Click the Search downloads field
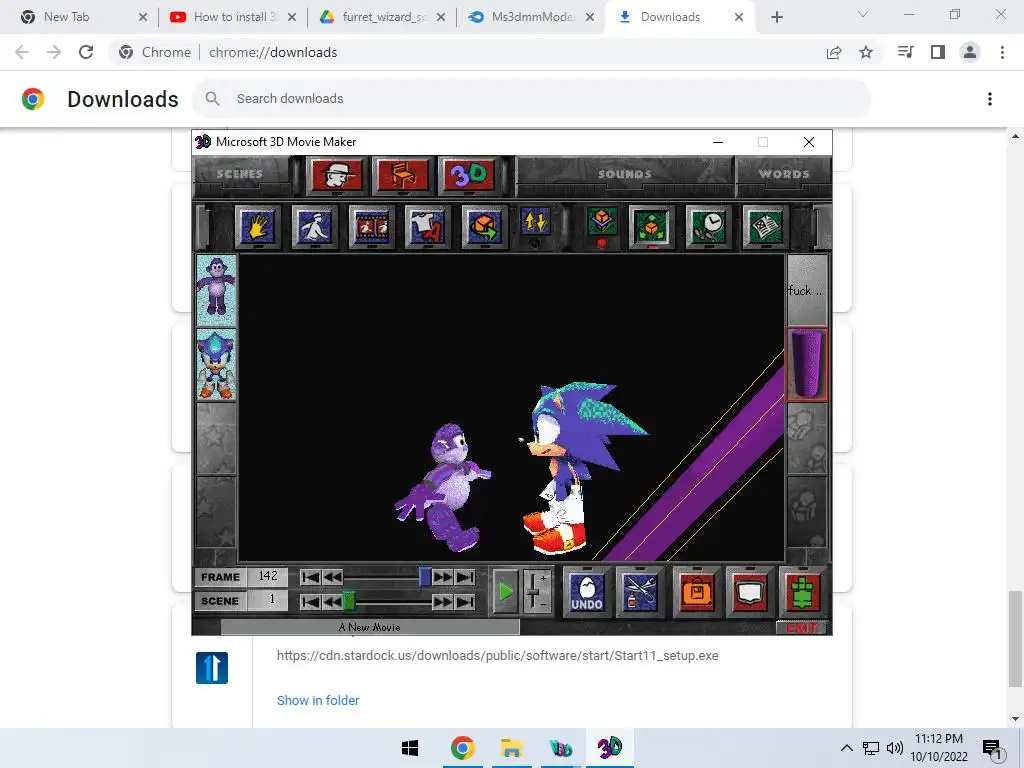 click(x=532, y=99)
